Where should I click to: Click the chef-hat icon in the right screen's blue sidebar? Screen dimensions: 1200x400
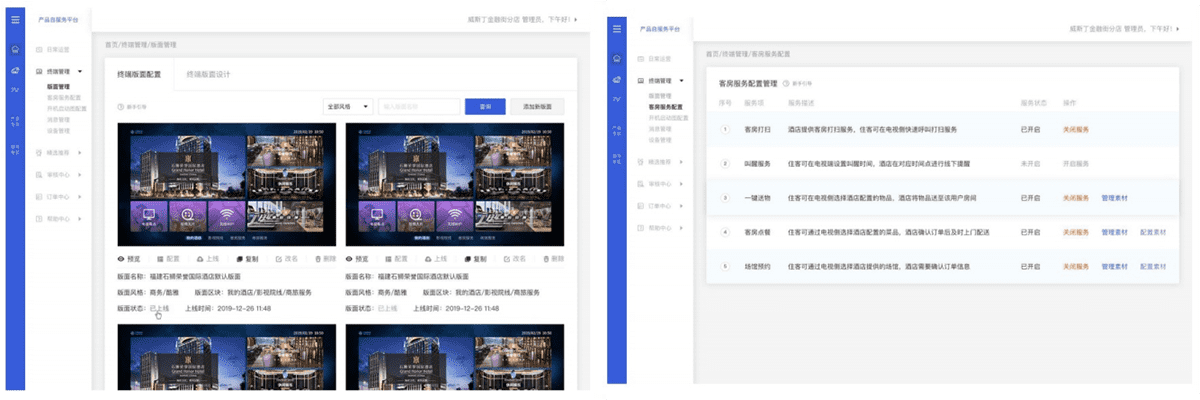617,58
